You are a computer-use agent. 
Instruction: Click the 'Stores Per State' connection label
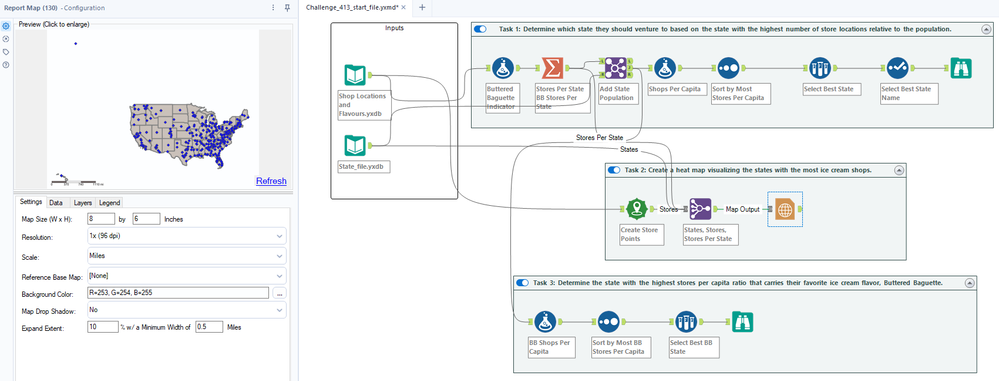click(x=600, y=138)
